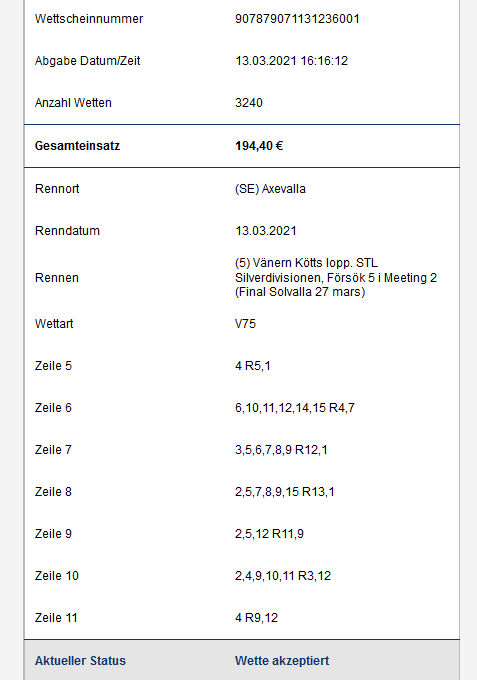Screen dimensions: 477x680
Task: Click the Anzahl Wetten value 3240
Action: coord(249,103)
